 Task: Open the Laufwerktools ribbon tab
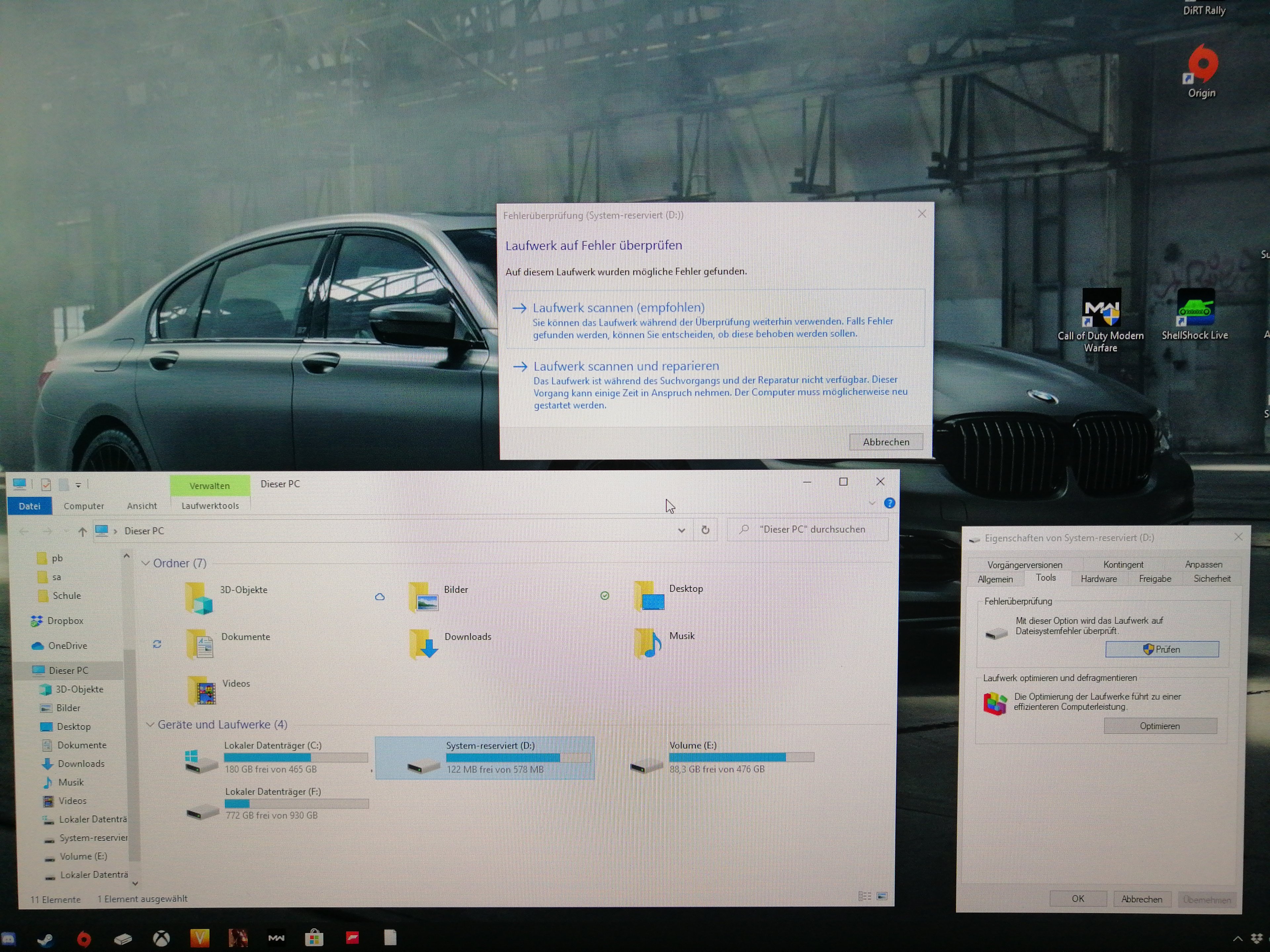(210, 505)
